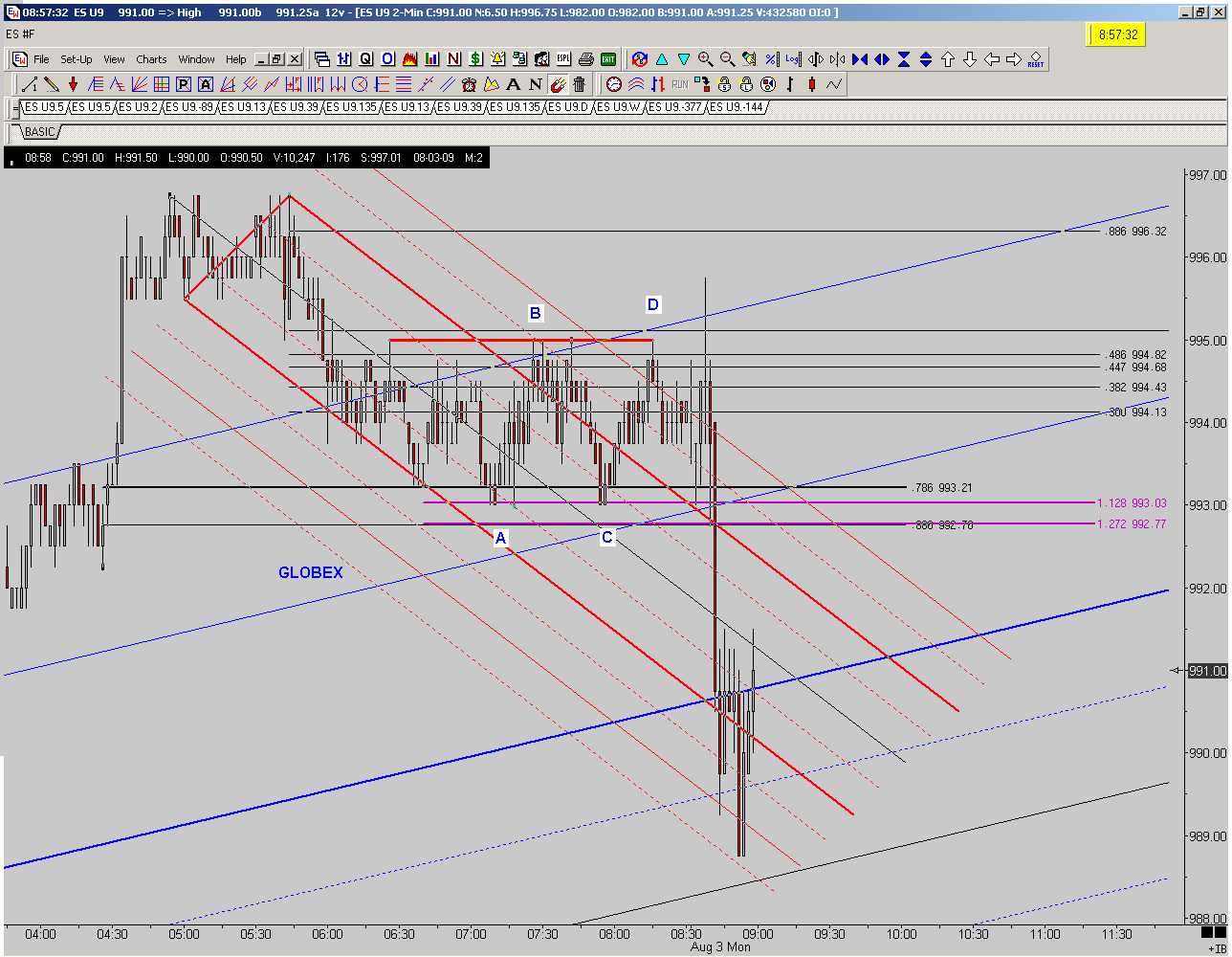Select the alarm clock alert tool
This screenshot has width=1232, height=957.
[470, 84]
